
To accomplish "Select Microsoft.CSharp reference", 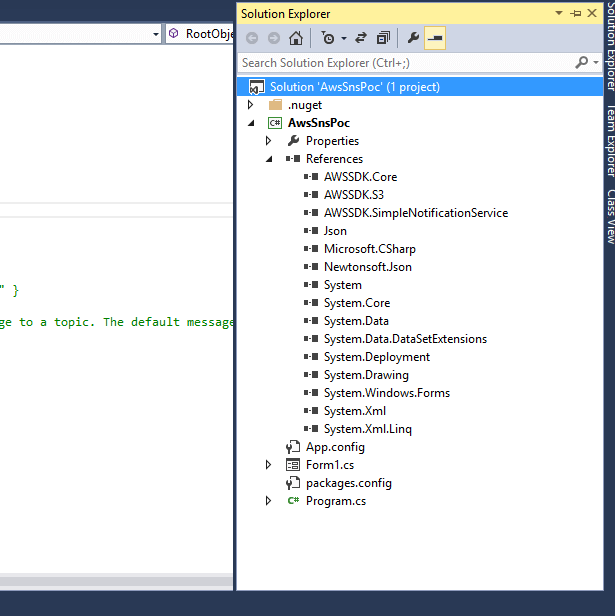I will tap(370, 249).
